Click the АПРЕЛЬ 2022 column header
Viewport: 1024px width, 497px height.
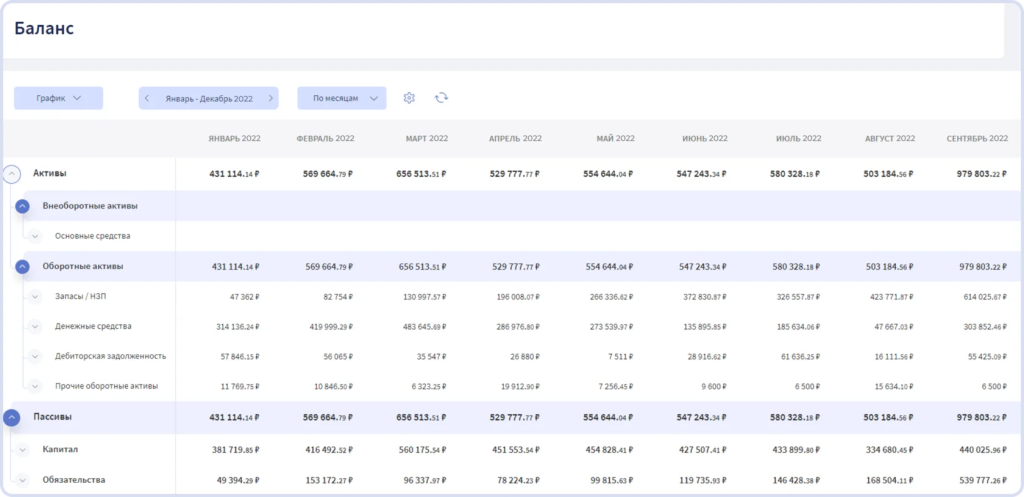[x=515, y=138]
